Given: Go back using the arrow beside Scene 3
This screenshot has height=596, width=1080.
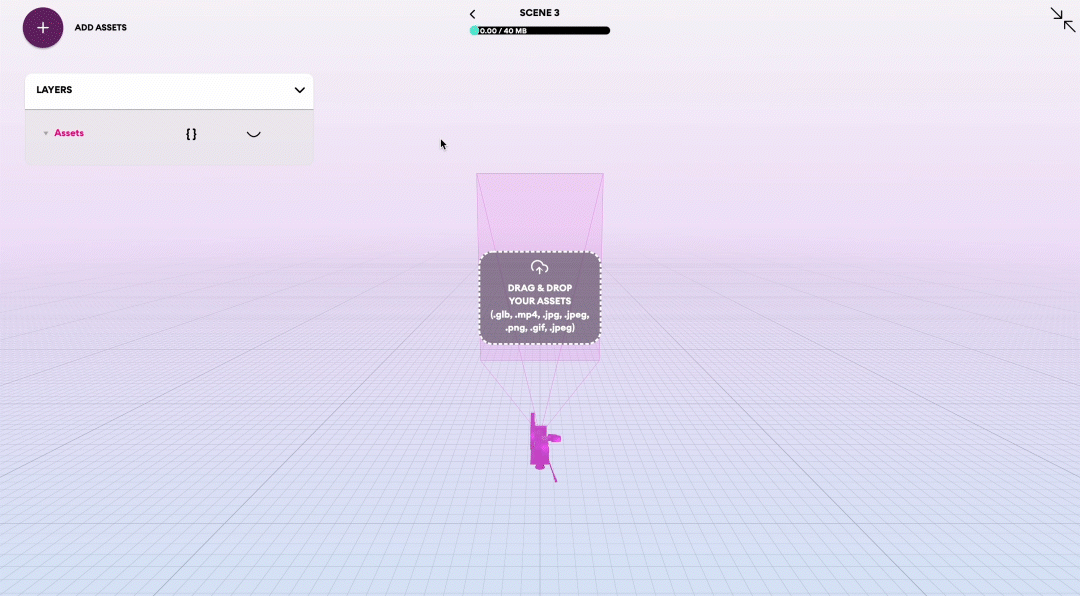Looking at the screenshot, I should tap(473, 14).
